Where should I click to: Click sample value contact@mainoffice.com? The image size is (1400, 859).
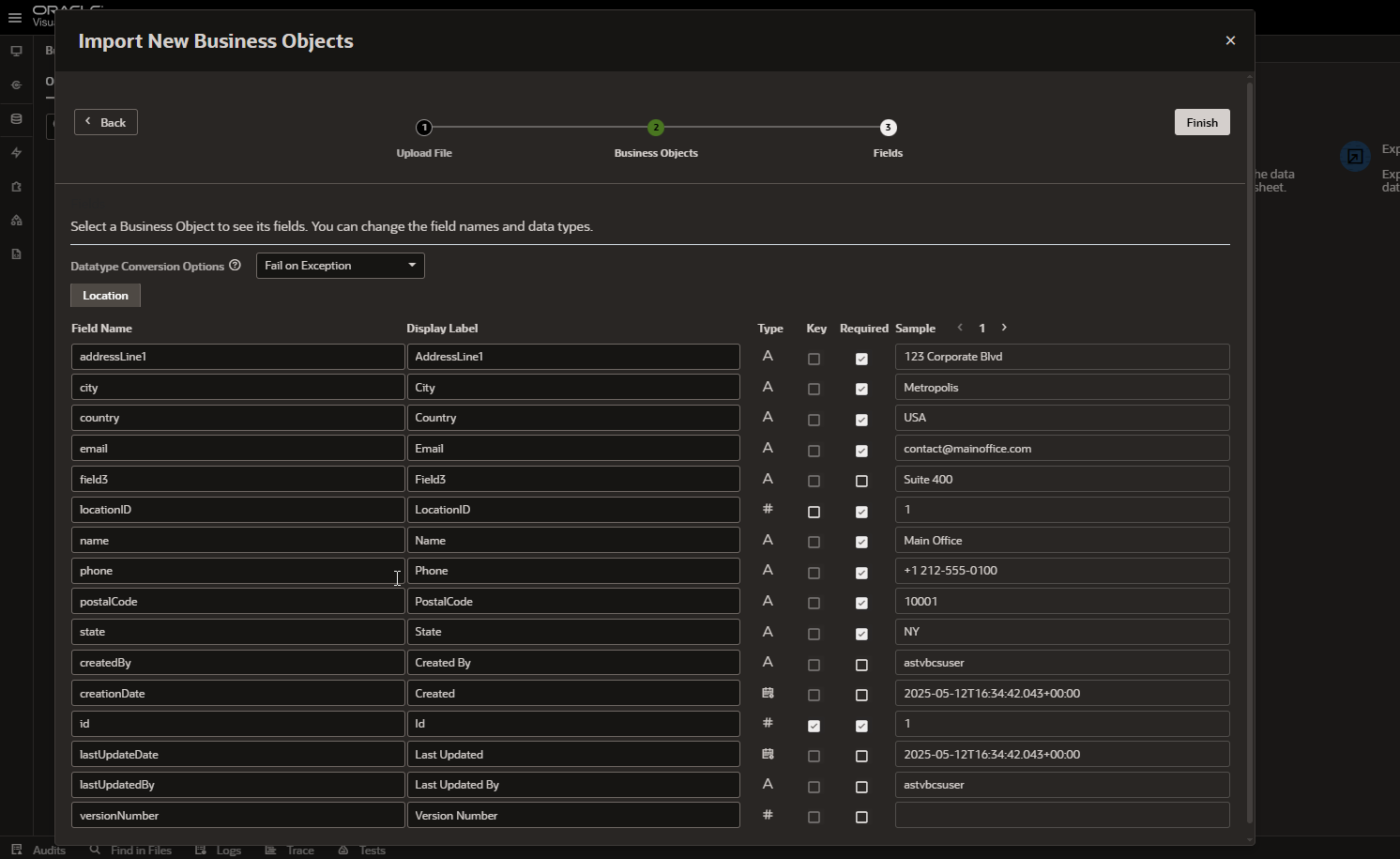point(1062,449)
